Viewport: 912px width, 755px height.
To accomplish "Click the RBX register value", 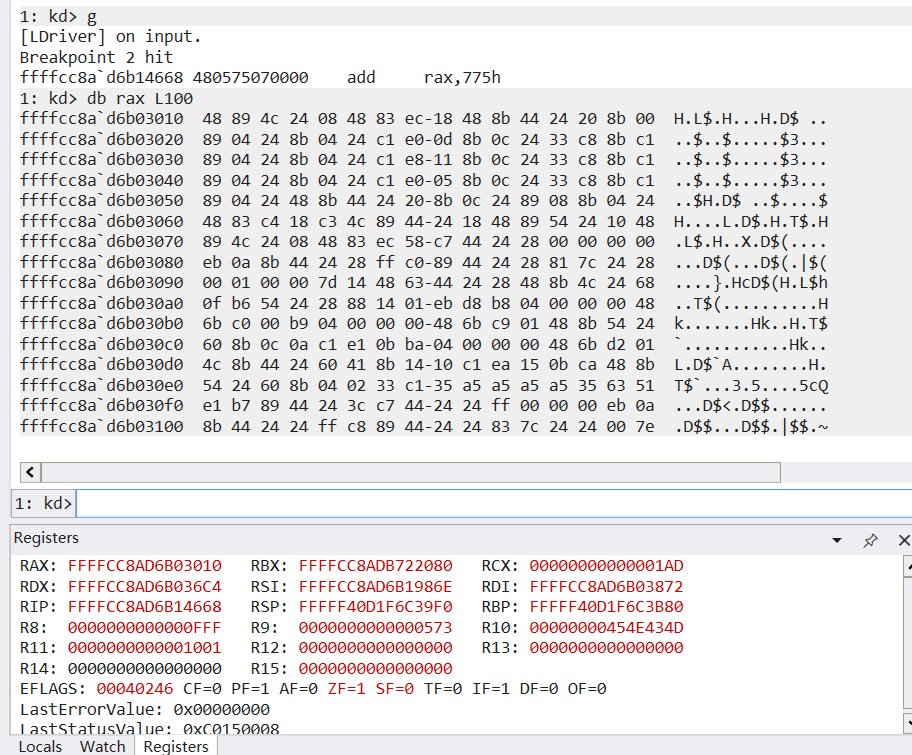I will [375, 566].
